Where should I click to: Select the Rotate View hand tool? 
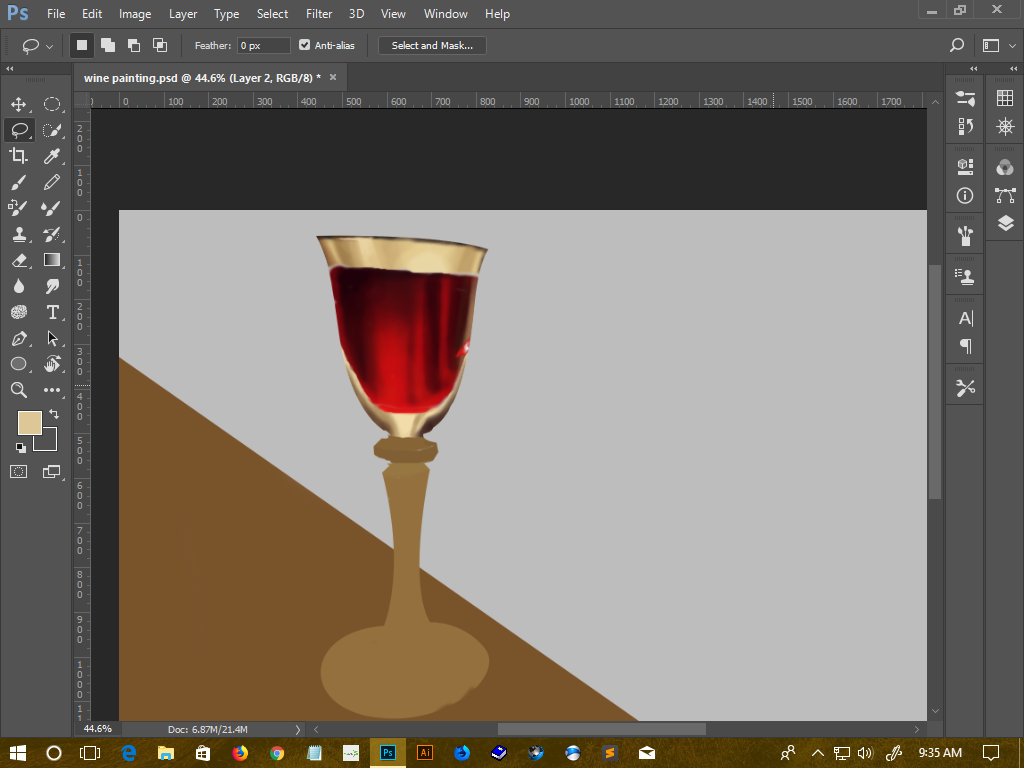[52, 364]
